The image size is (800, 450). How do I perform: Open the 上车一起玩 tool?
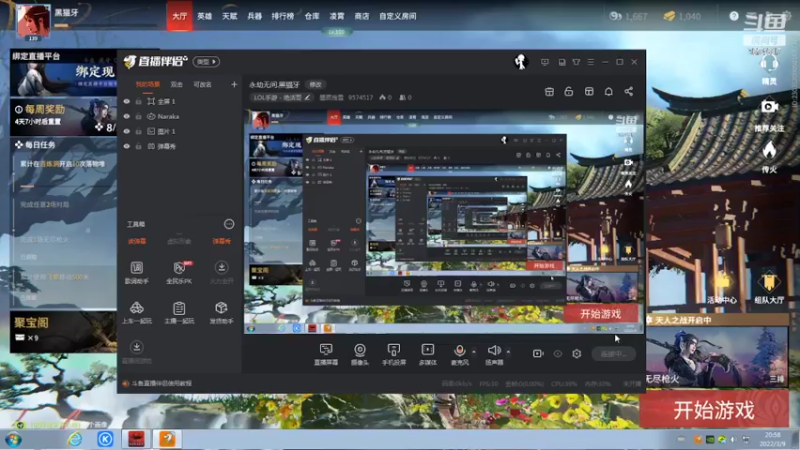click(x=136, y=312)
